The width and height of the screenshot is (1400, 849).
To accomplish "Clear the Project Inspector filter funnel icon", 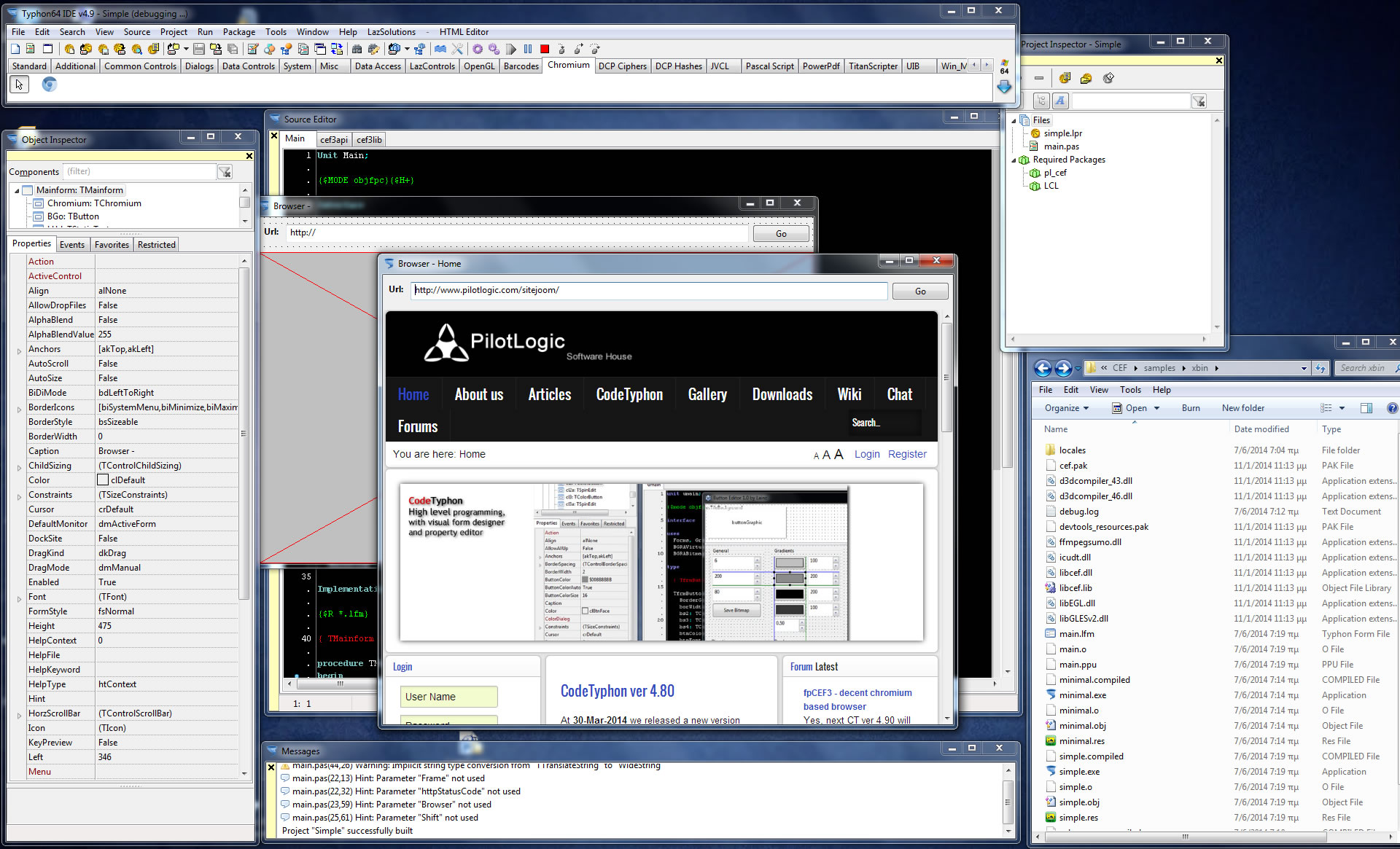I will (1199, 101).
